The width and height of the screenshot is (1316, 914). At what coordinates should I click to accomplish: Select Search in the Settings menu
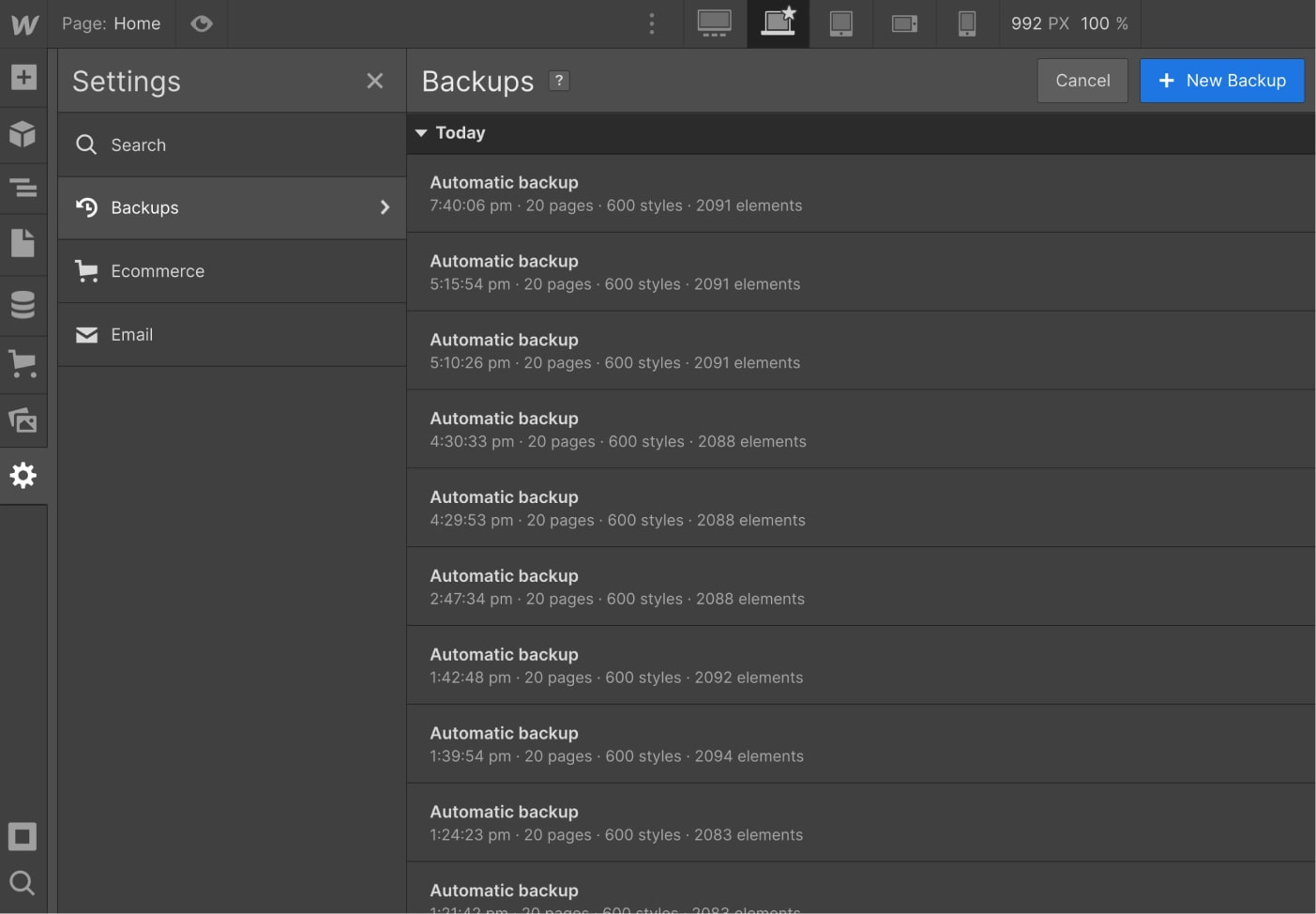point(139,145)
